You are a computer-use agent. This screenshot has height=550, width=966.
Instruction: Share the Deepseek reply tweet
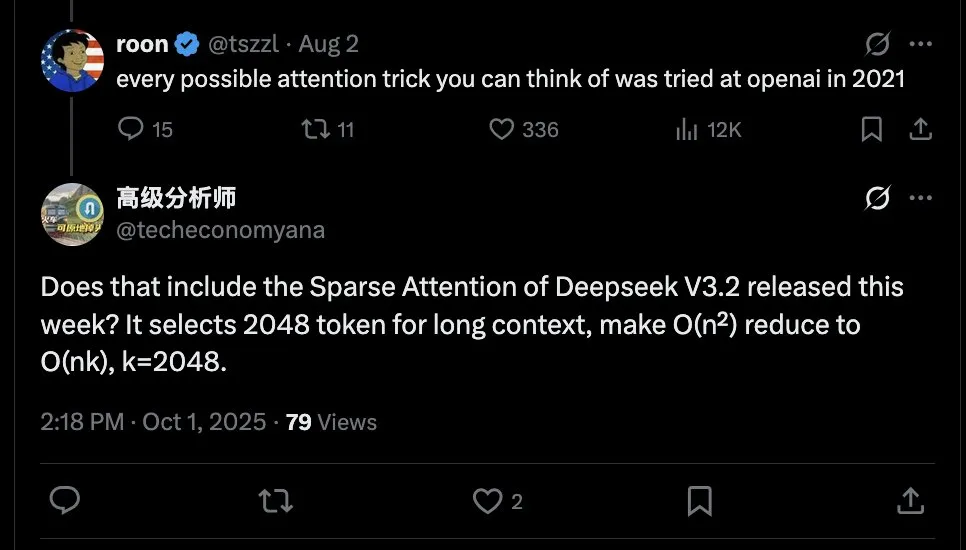coord(910,500)
